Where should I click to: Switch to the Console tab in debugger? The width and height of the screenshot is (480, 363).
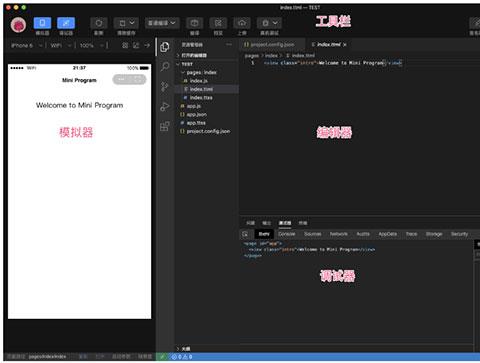287,234
